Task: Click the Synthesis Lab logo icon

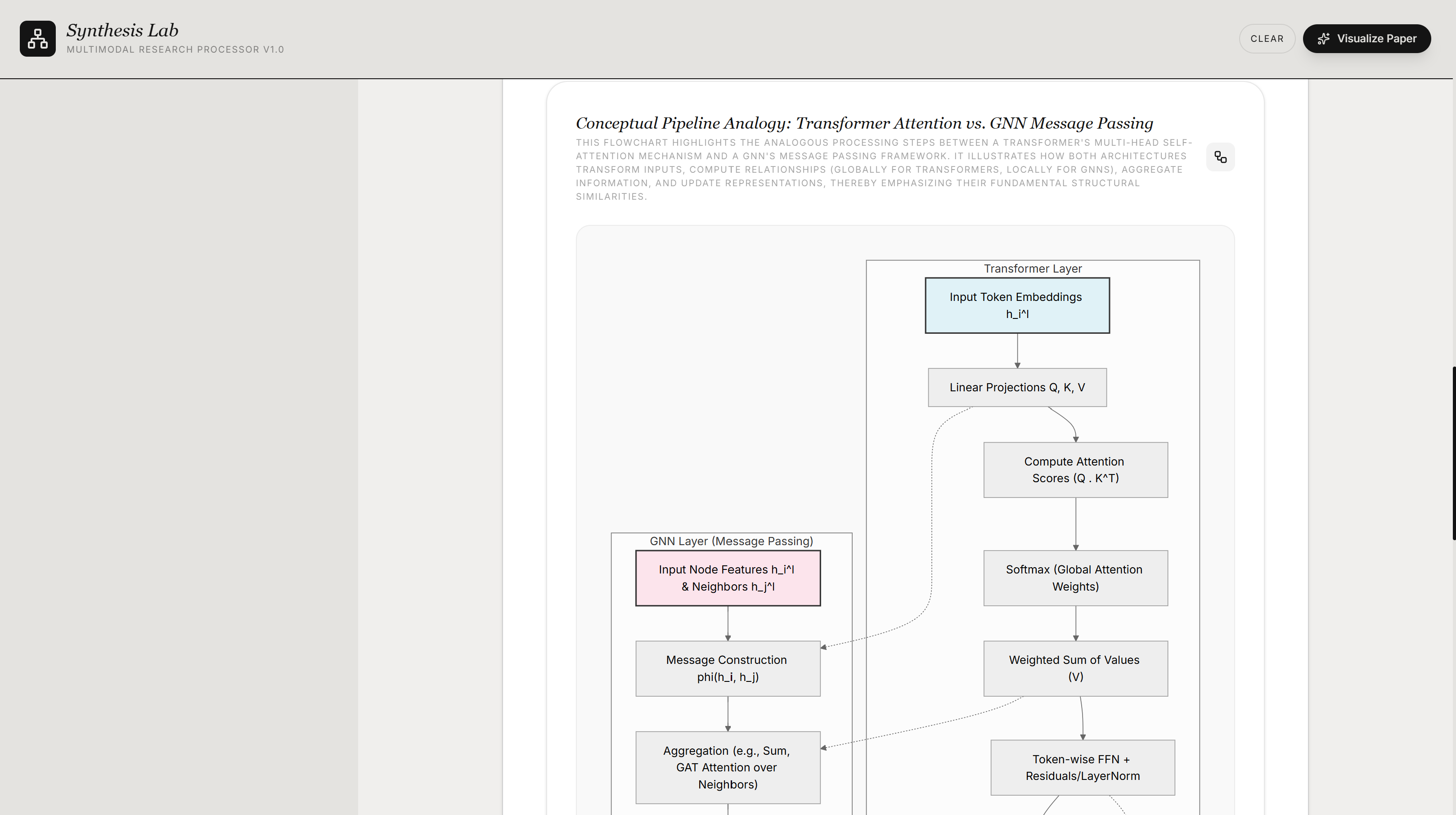Action: tap(37, 38)
